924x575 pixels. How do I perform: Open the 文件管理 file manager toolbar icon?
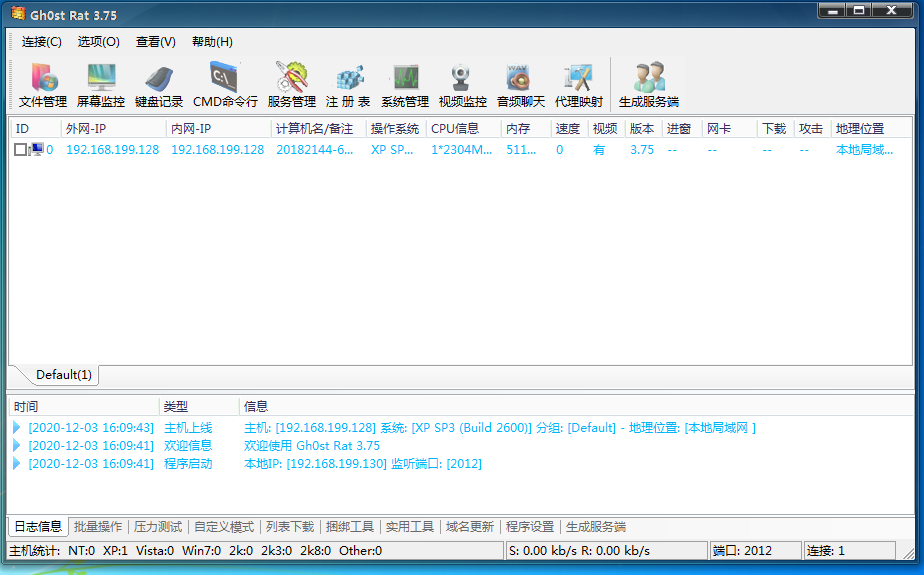[x=43, y=85]
